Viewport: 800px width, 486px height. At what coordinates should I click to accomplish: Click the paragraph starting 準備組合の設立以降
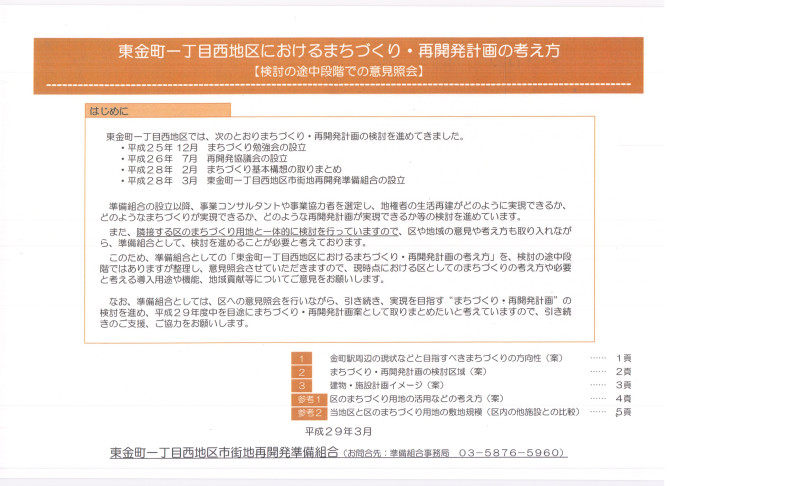pos(336,211)
